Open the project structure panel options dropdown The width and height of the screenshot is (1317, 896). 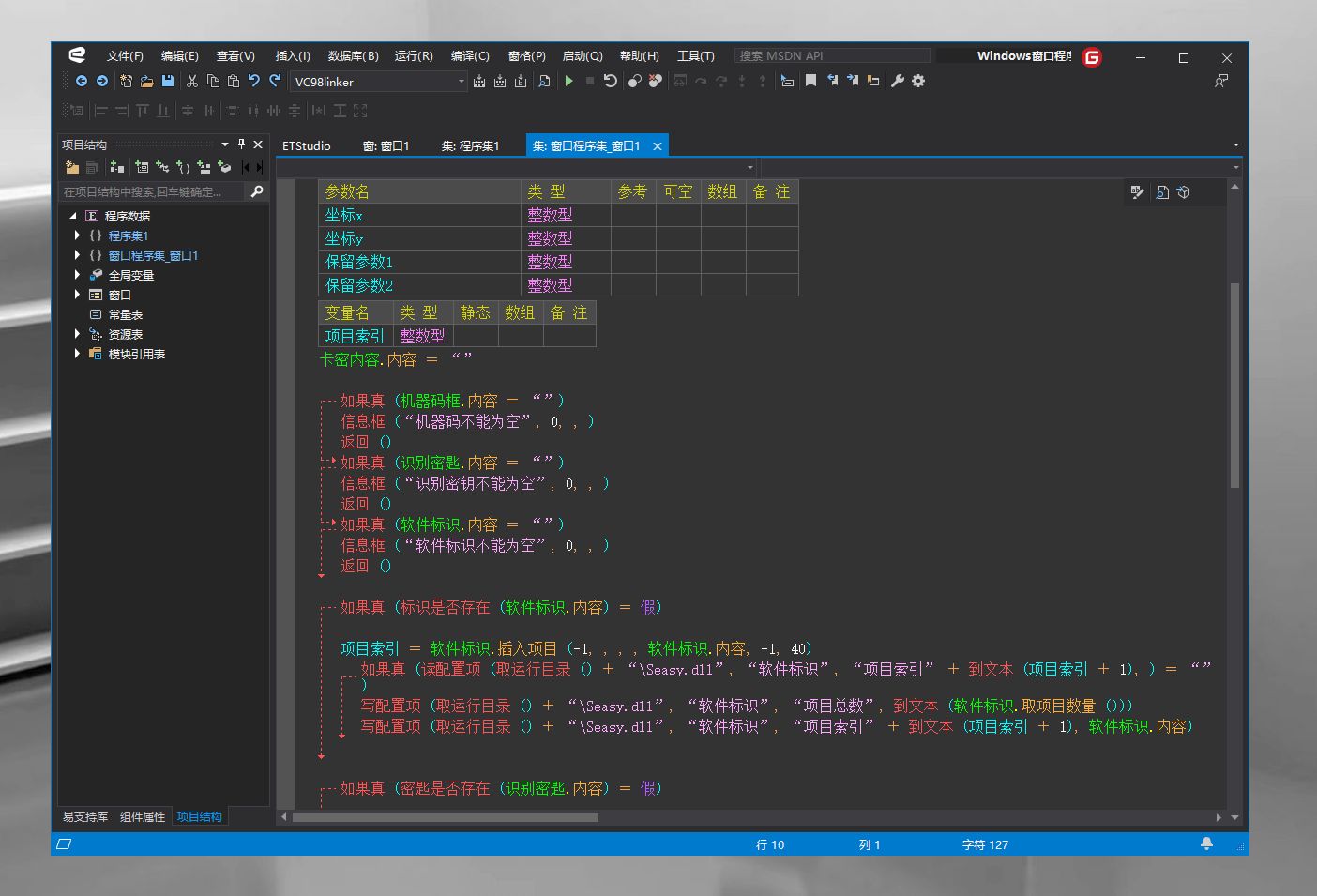click(x=225, y=144)
